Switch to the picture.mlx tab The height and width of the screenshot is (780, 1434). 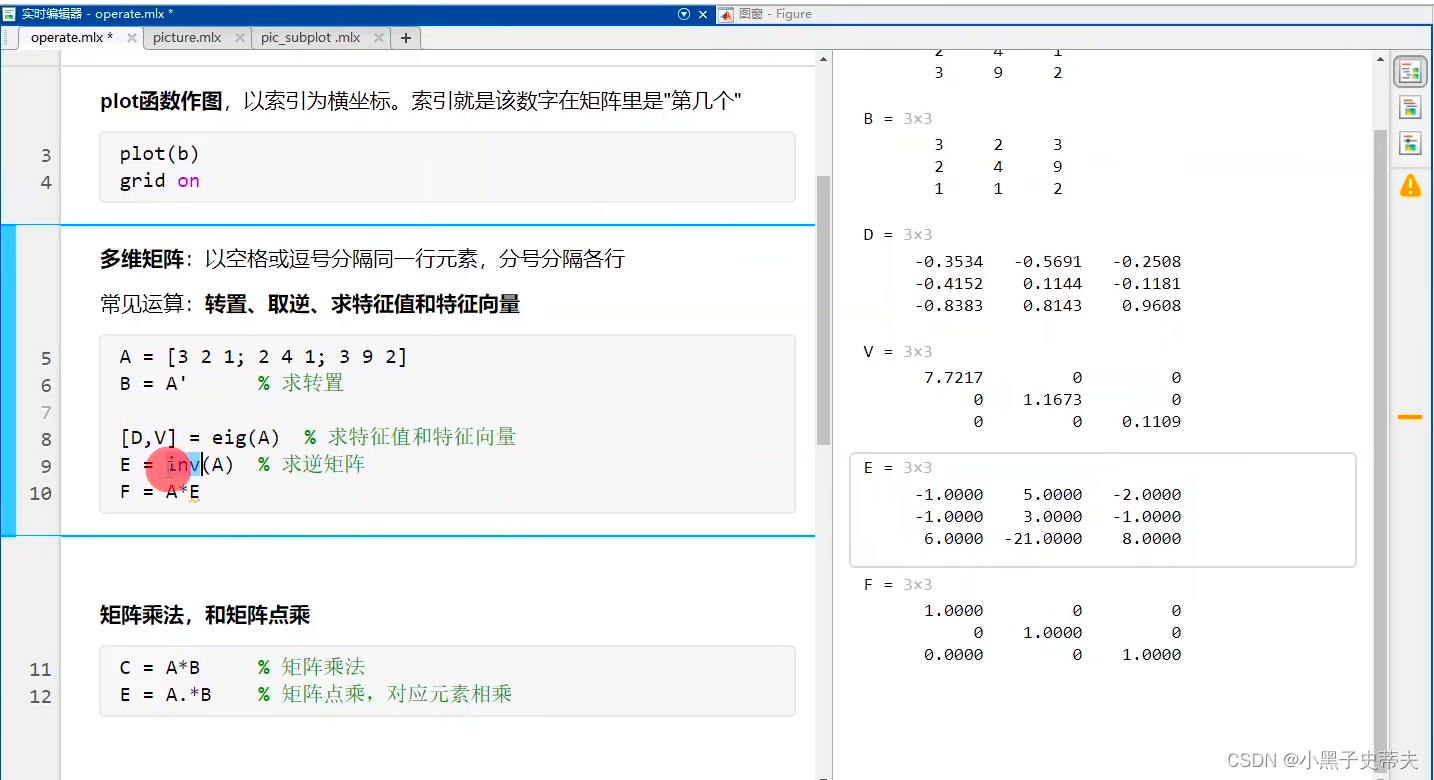coord(187,38)
